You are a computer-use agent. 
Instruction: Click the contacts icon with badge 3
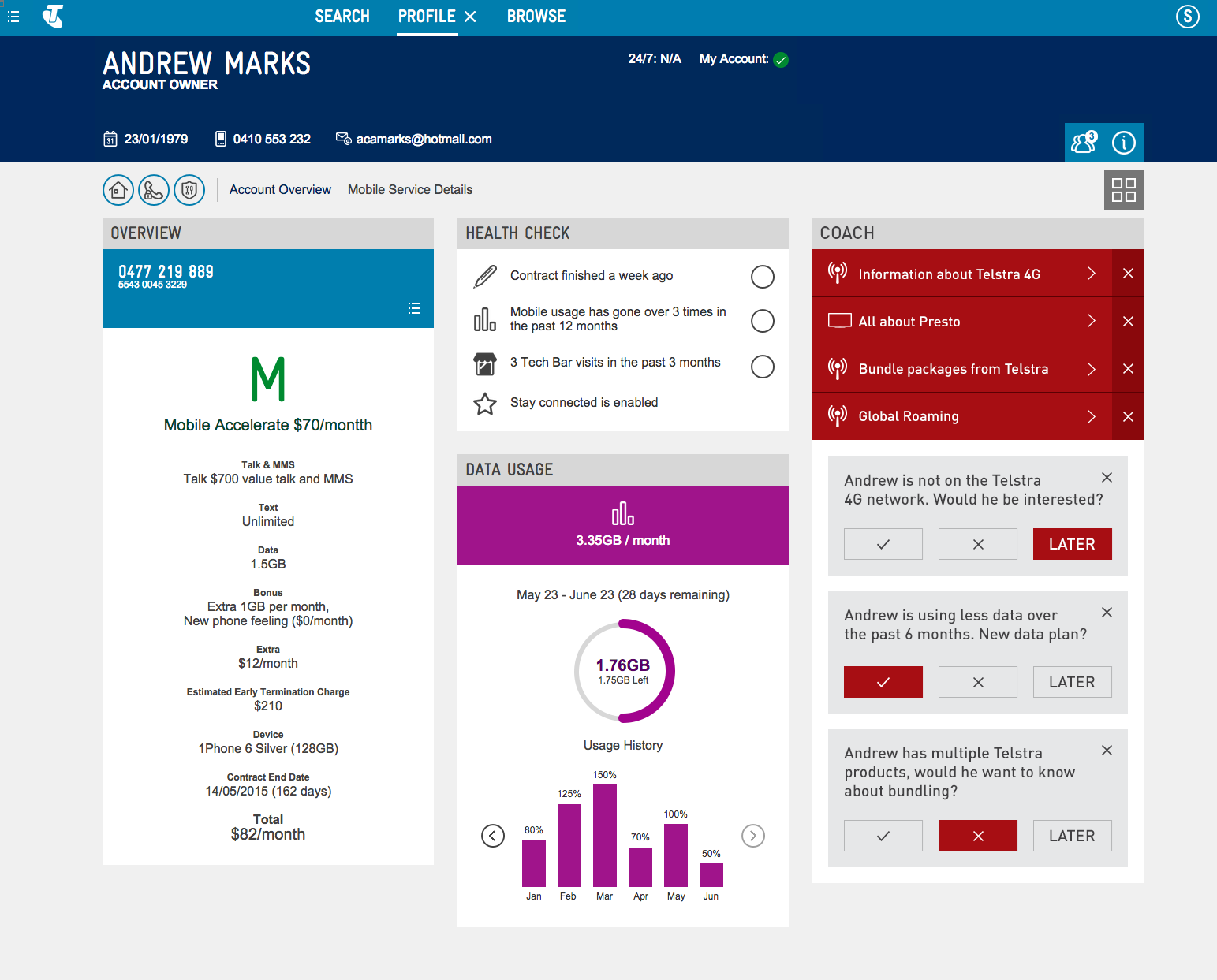pos(1084,143)
